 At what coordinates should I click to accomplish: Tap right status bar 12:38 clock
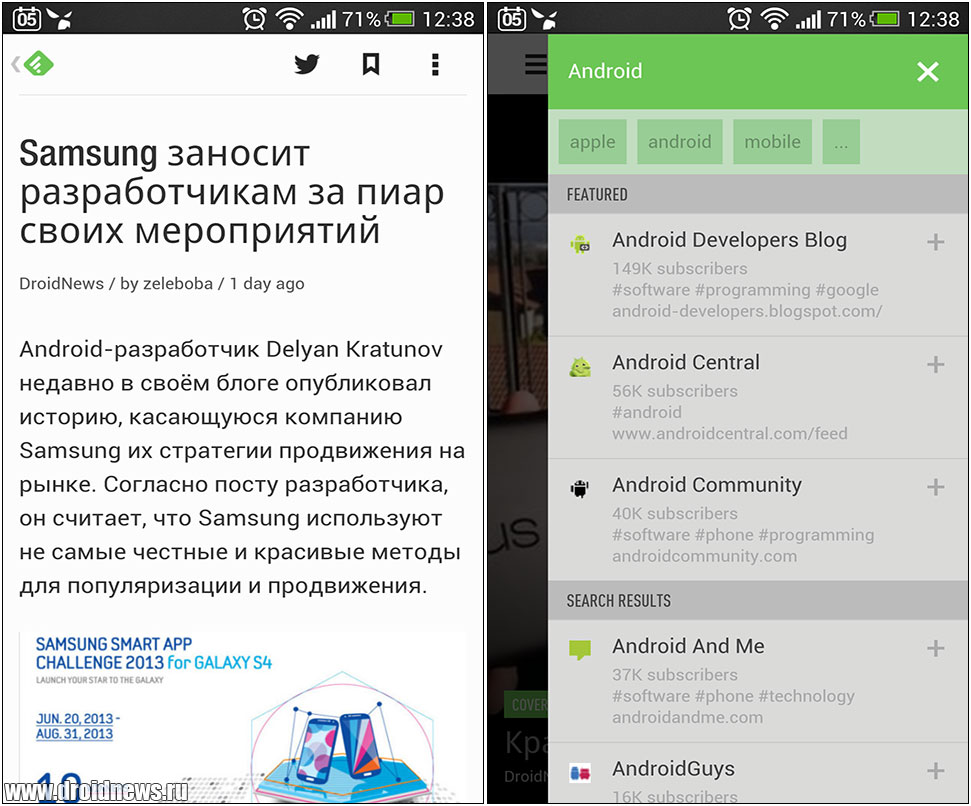coord(933,19)
